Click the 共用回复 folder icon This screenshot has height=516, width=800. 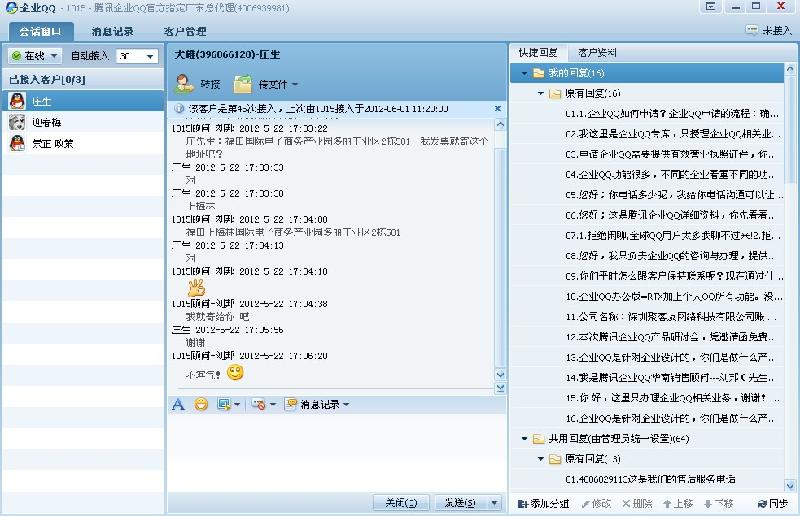tap(538, 439)
